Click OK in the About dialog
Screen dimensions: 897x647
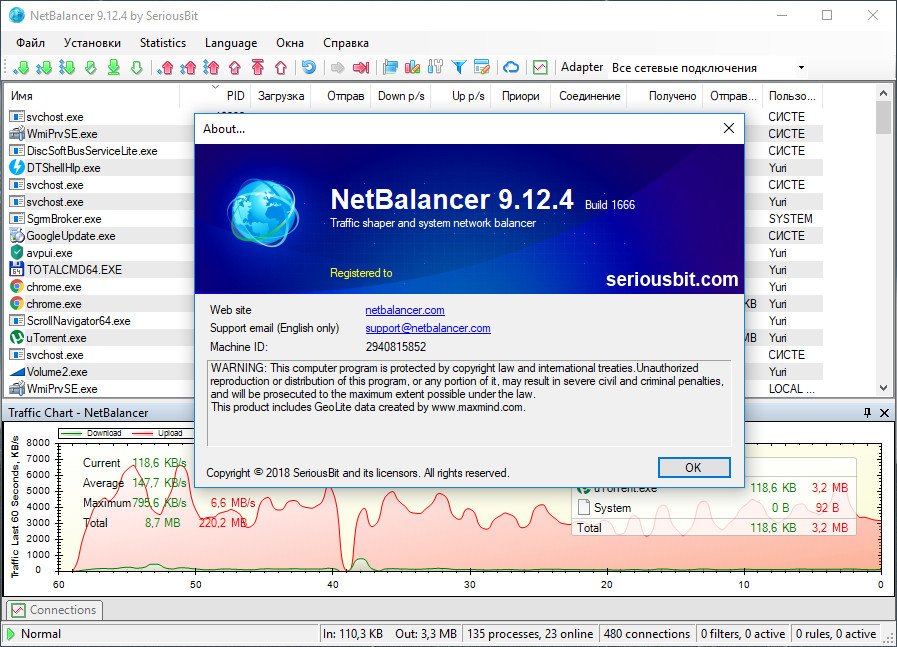coord(693,467)
